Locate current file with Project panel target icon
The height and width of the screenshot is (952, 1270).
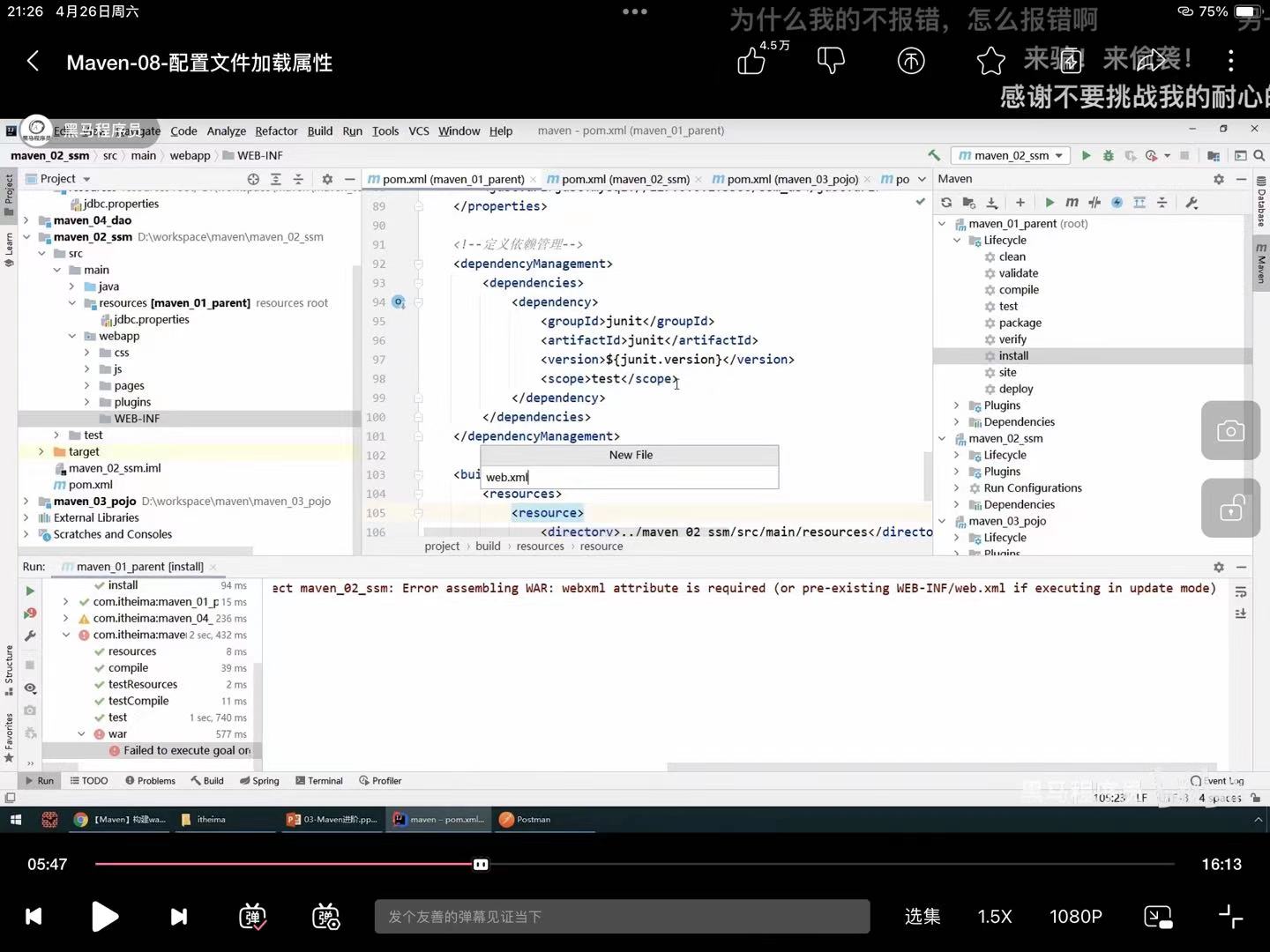coord(253,179)
